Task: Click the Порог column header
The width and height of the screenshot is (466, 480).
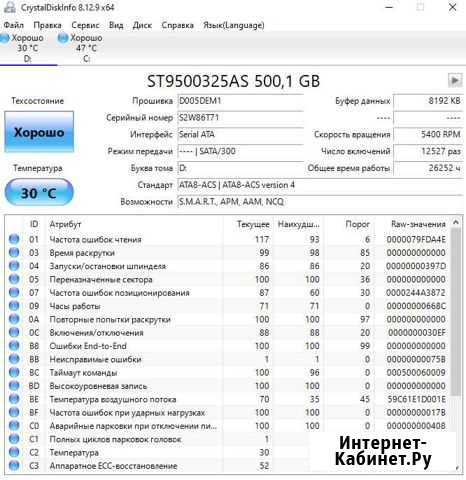Action: point(349,224)
